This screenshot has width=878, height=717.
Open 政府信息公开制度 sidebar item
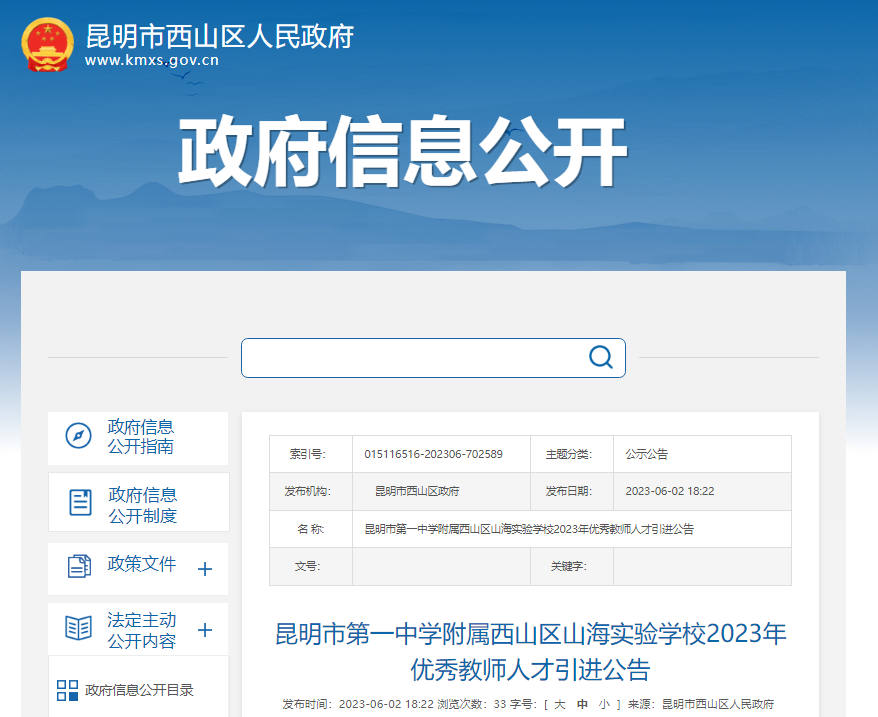tap(142, 505)
